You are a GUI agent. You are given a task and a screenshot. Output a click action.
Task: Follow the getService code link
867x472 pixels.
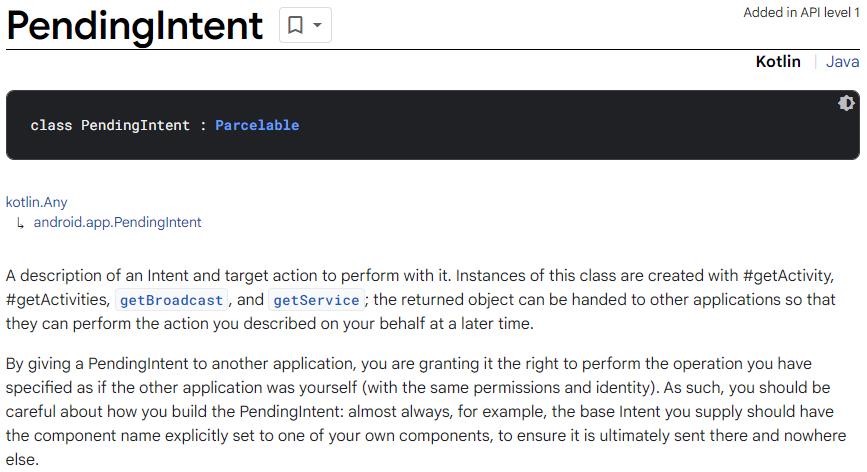(x=316, y=300)
